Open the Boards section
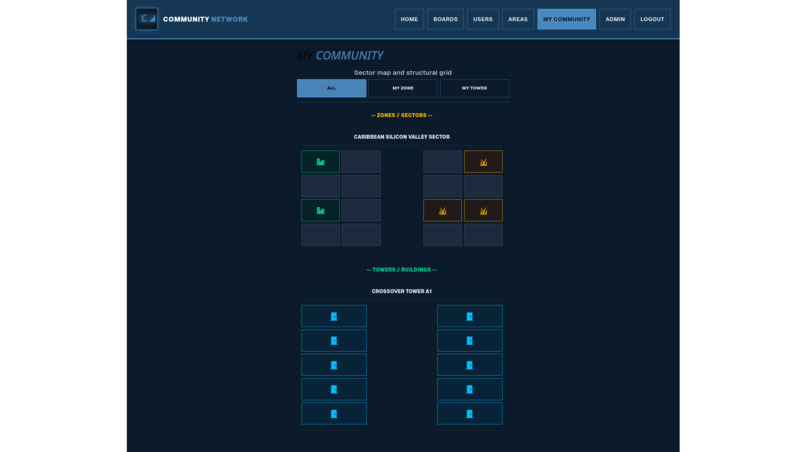This screenshot has height=452, width=806. 445,19
